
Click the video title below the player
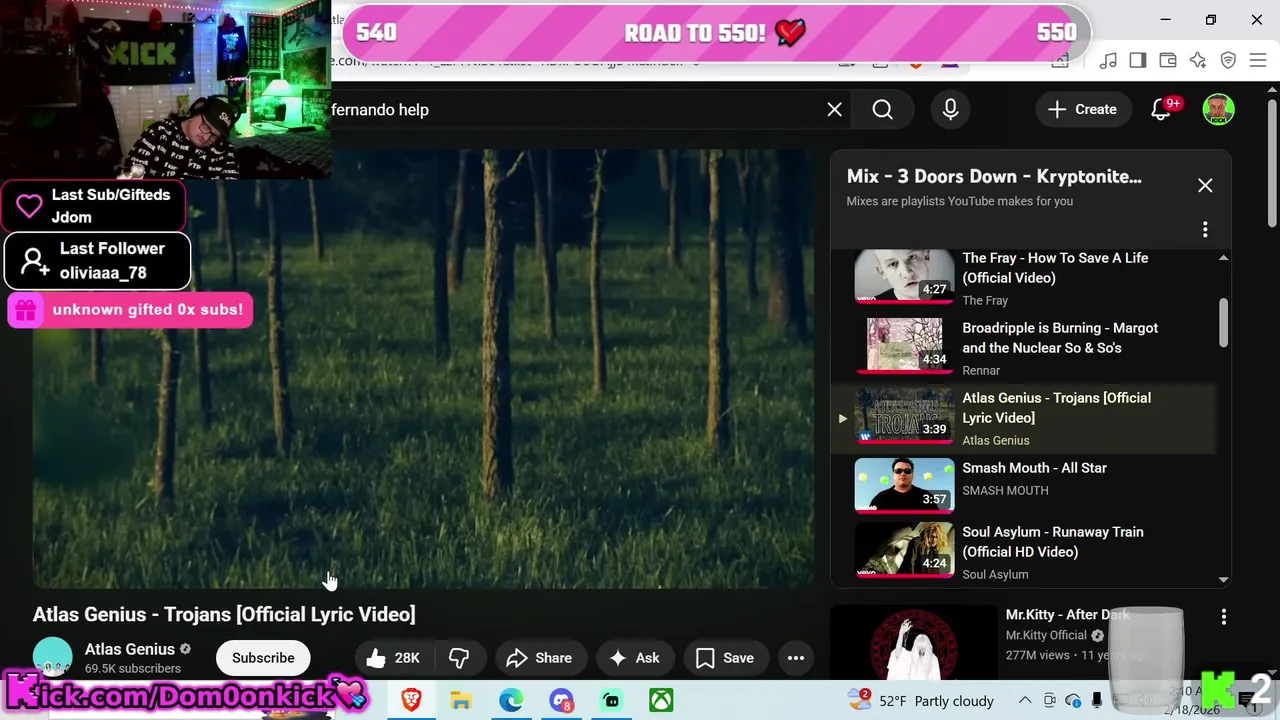[x=224, y=614]
